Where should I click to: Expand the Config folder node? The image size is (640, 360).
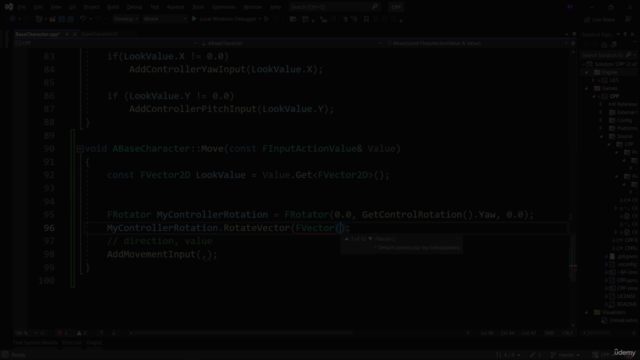[602, 120]
